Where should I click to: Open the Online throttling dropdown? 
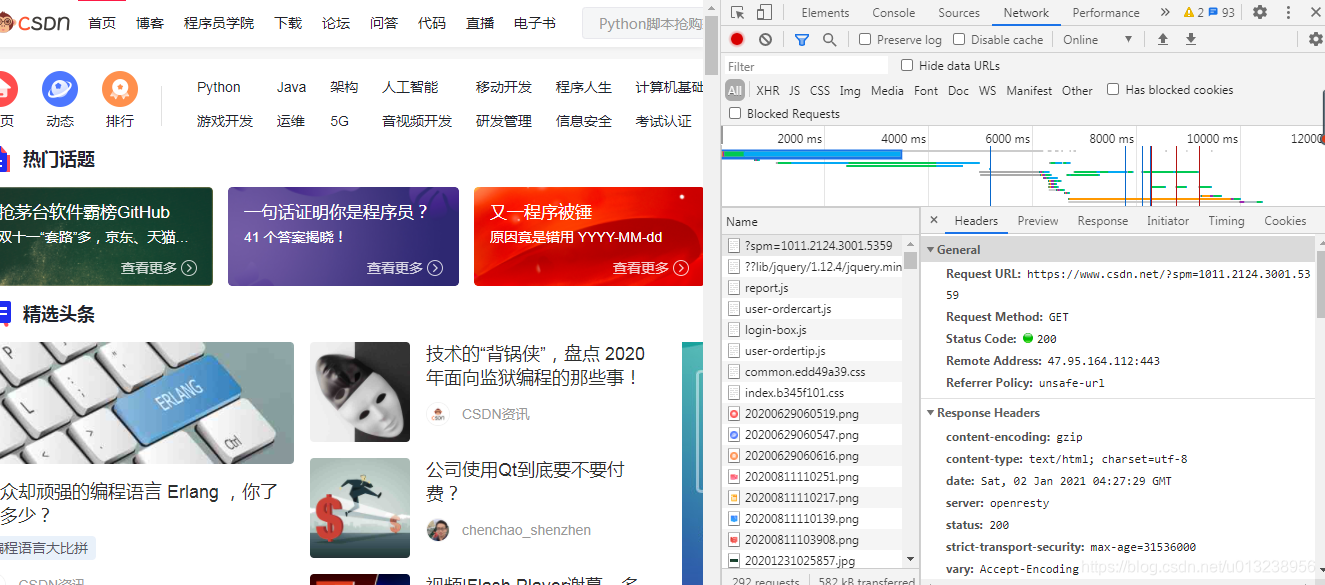coord(1098,39)
